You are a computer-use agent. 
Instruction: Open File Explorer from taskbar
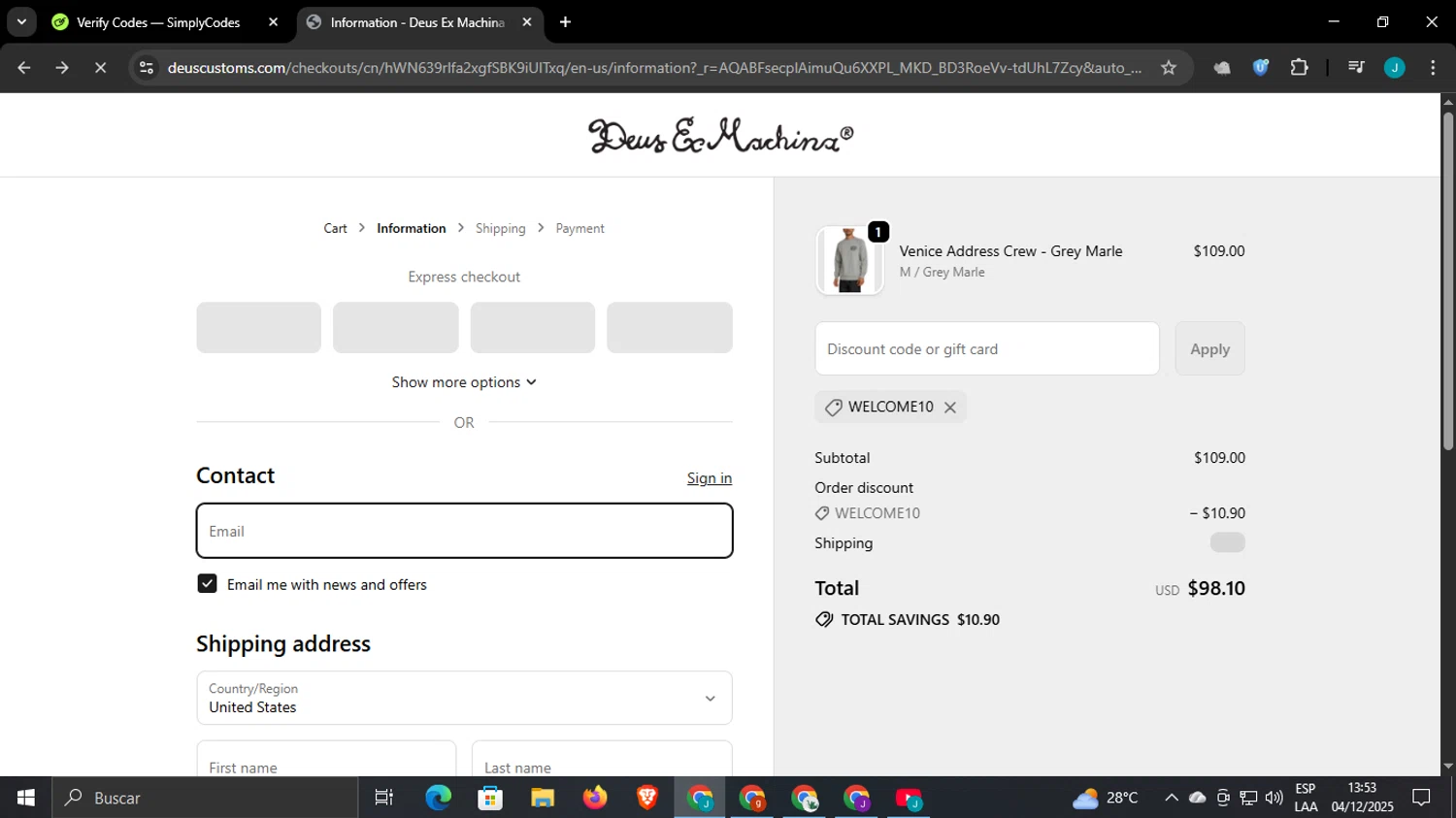tap(543, 798)
